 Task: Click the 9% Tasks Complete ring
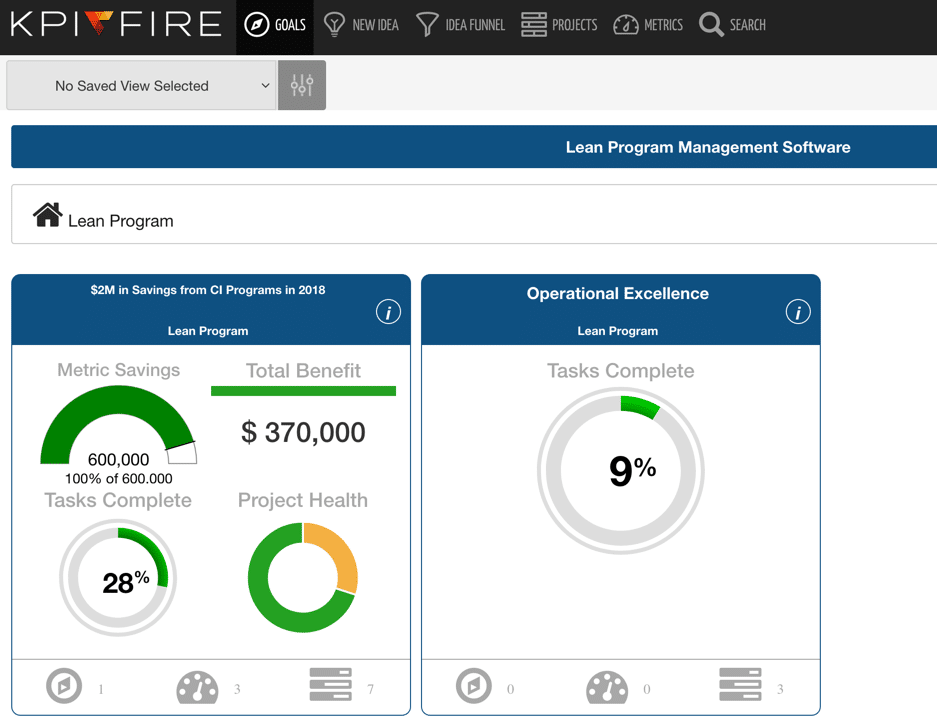click(x=621, y=471)
